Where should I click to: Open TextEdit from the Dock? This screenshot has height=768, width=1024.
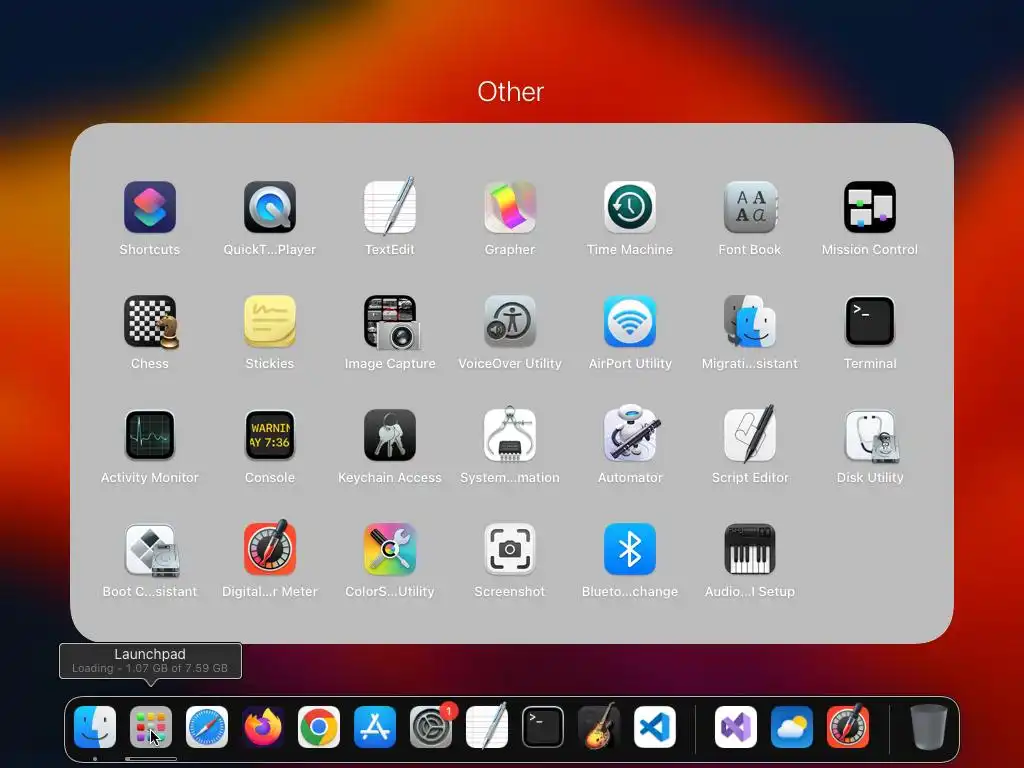487,726
